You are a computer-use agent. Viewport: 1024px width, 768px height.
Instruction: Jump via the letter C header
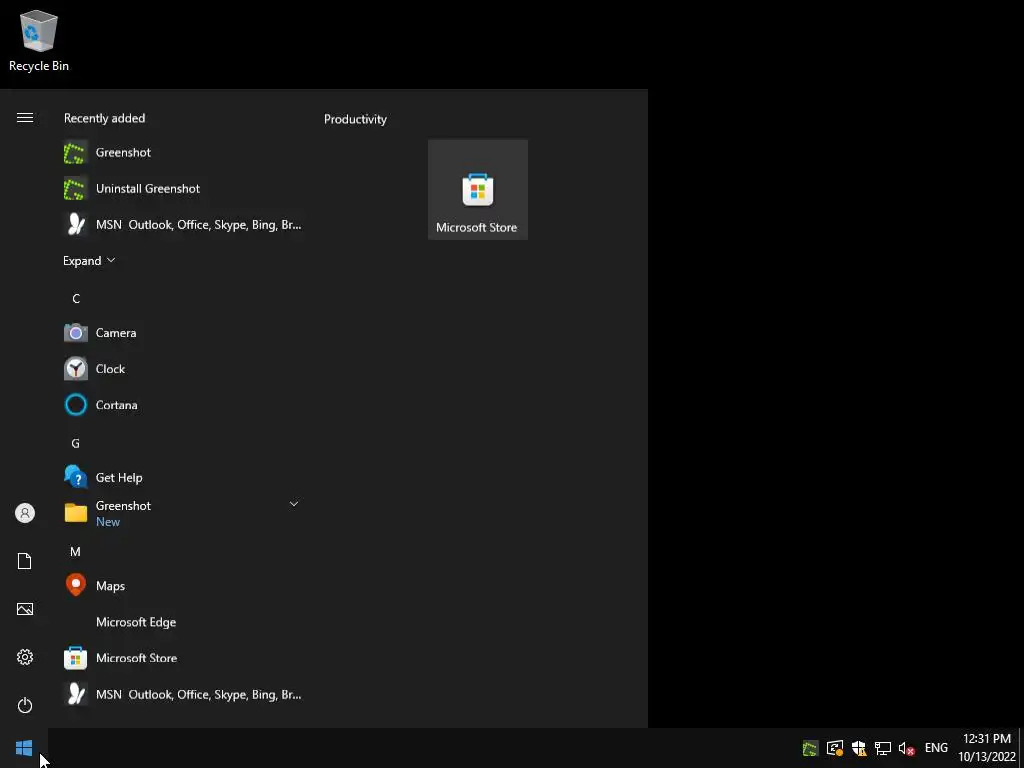76,298
